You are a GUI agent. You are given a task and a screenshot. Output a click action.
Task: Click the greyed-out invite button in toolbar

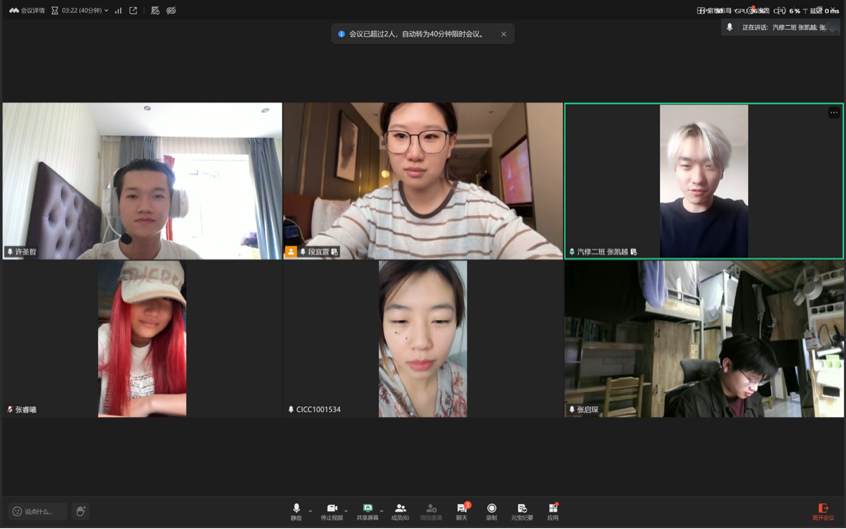coord(431,512)
